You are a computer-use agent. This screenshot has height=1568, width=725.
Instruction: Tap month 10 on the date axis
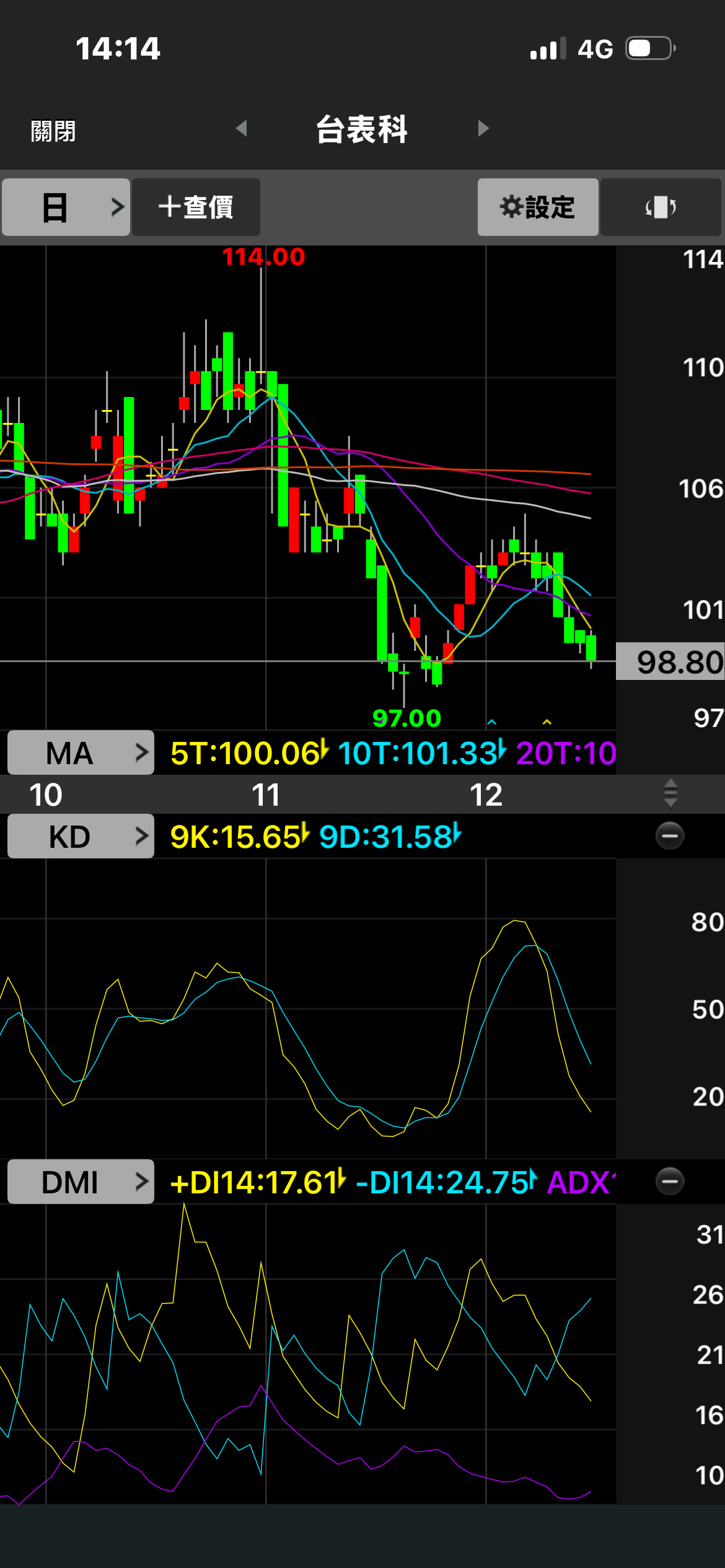46,795
